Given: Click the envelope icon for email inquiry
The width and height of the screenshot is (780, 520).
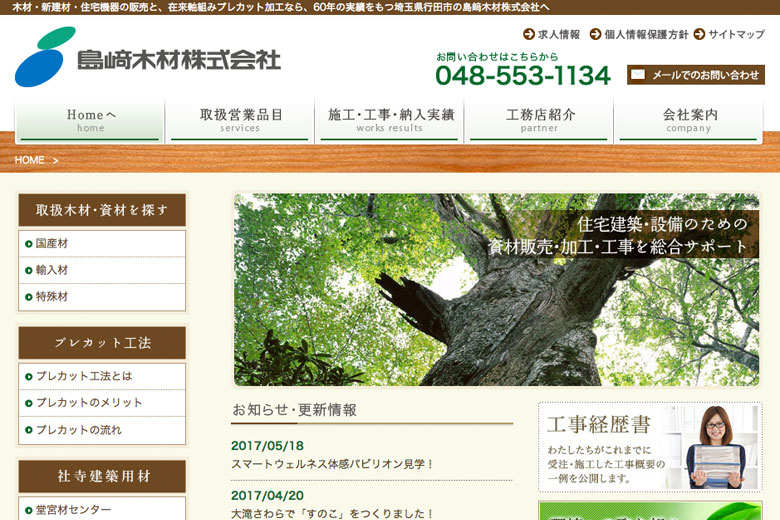Looking at the screenshot, I should pyautogui.click(x=638, y=75).
